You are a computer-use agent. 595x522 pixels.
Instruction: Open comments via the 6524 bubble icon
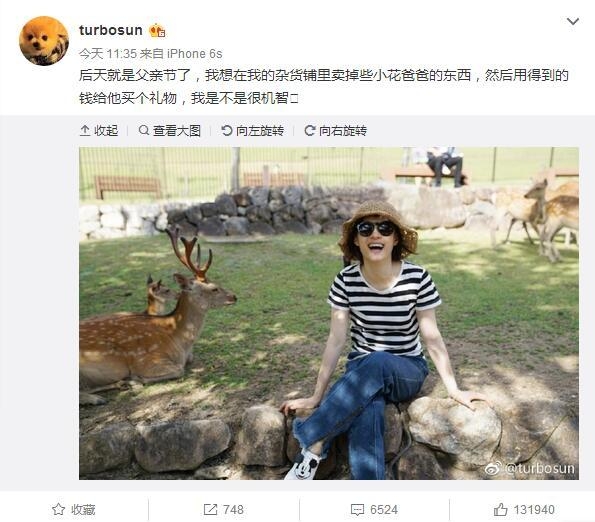click(x=357, y=509)
